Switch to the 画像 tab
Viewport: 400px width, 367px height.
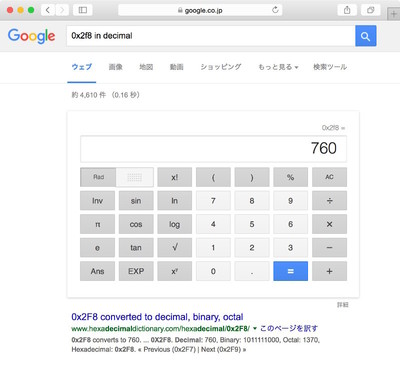tap(116, 67)
